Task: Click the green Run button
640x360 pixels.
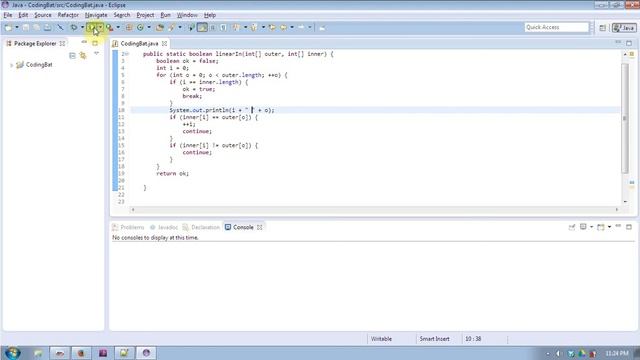Action: point(92,27)
